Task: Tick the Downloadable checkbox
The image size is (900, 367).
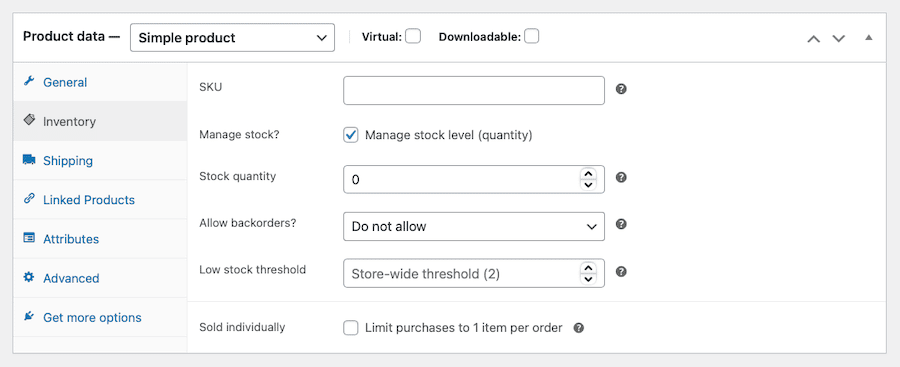Action: pyautogui.click(x=532, y=37)
